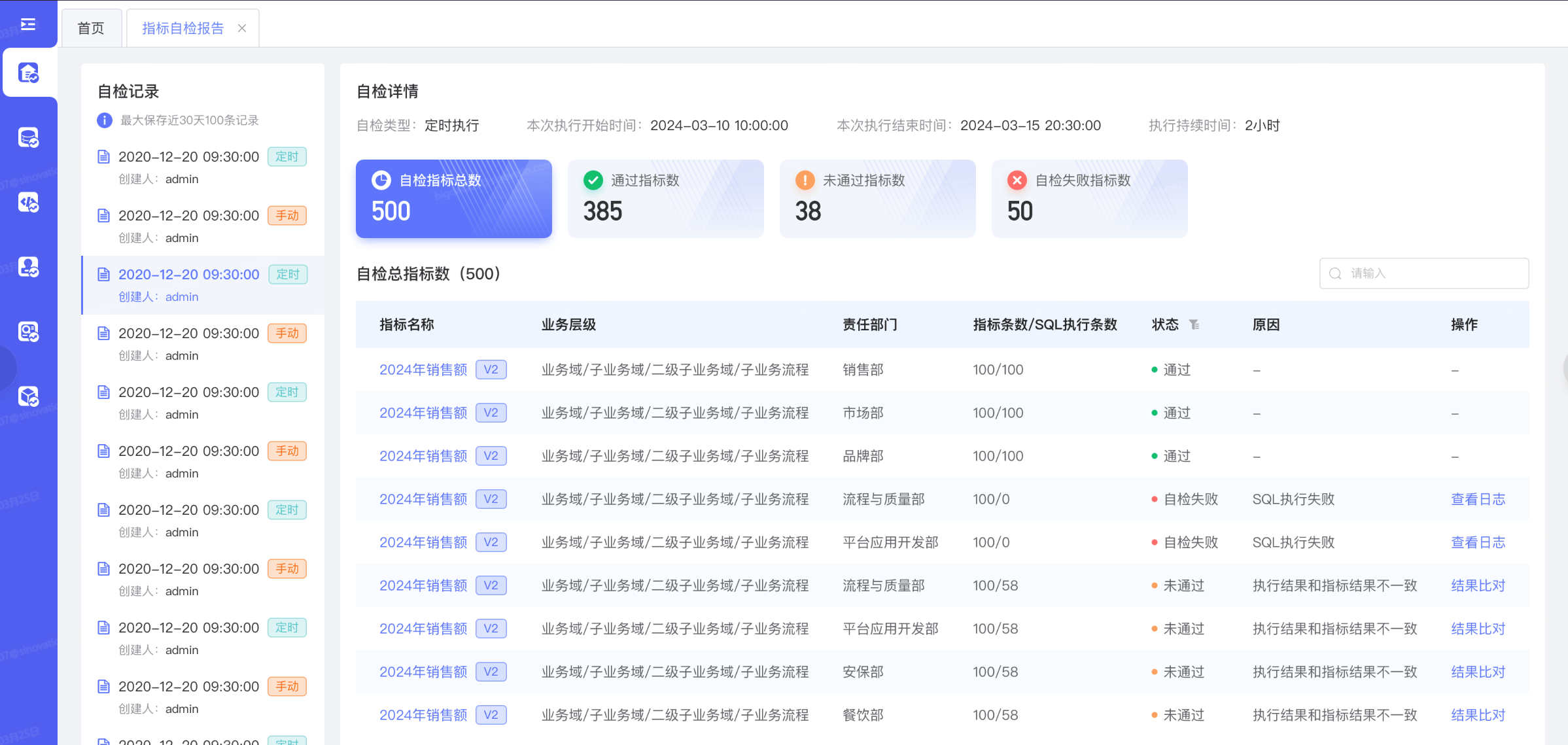This screenshot has height=745, width=1568.
Task: Show all indicators via 自检指标总数 500 card
Action: click(x=454, y=199)
